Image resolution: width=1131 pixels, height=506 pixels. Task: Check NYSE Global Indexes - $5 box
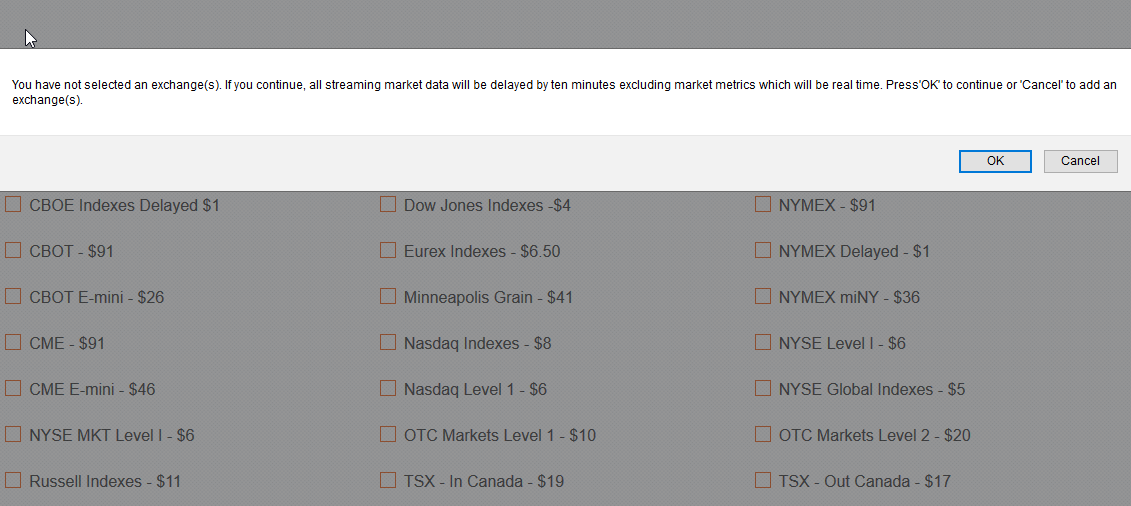coord(763,389)
